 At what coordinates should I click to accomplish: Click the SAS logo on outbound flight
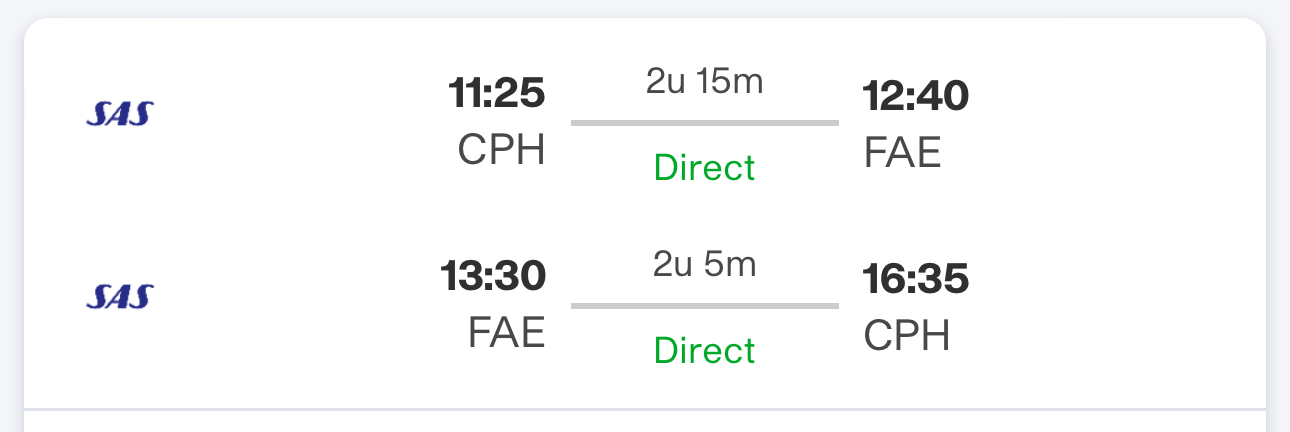click(x=118, y=113)
